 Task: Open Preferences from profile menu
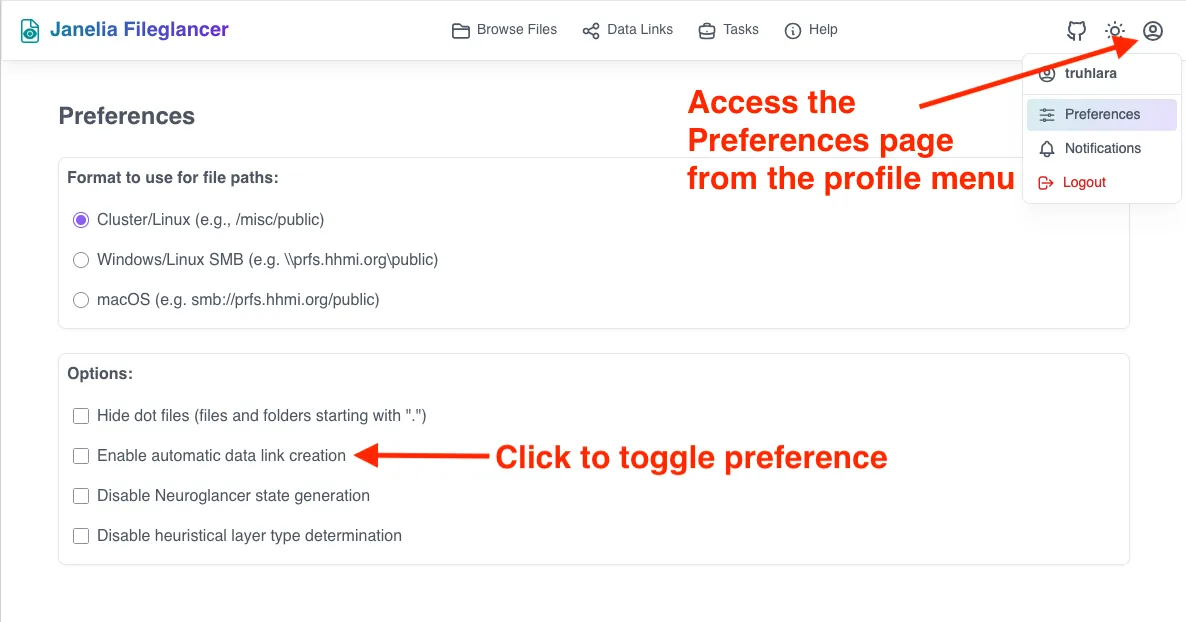[x=1101, y=115]
